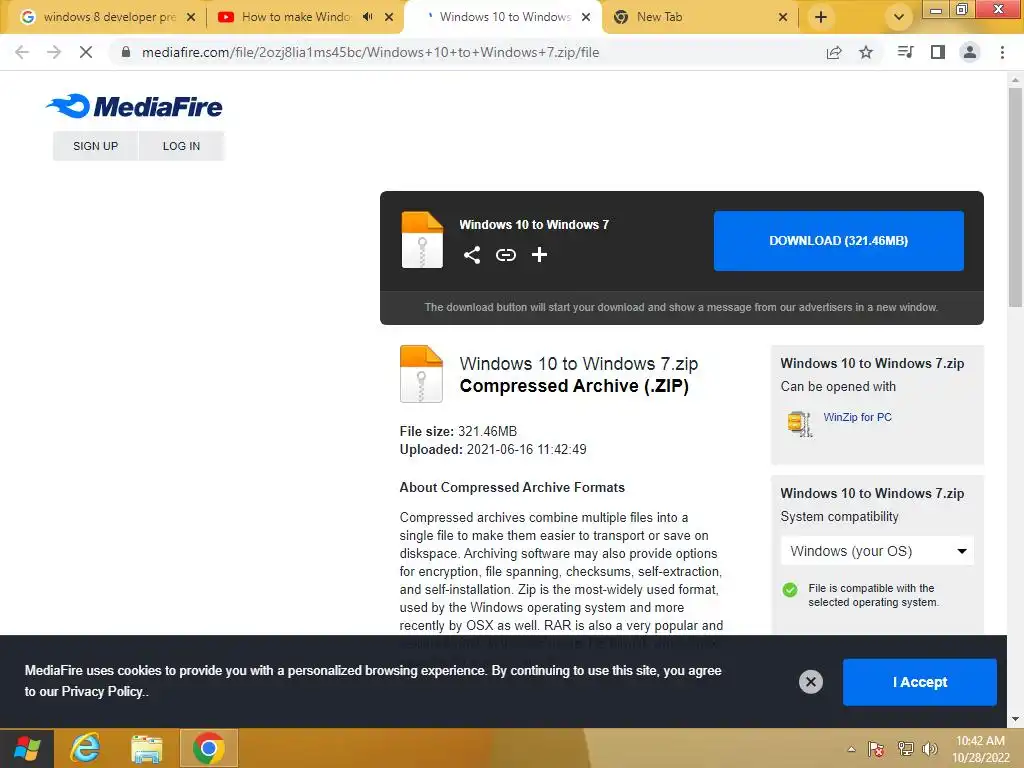Open the tab search chevron
The image size is (1024, 768).
(x=899, y=17)
